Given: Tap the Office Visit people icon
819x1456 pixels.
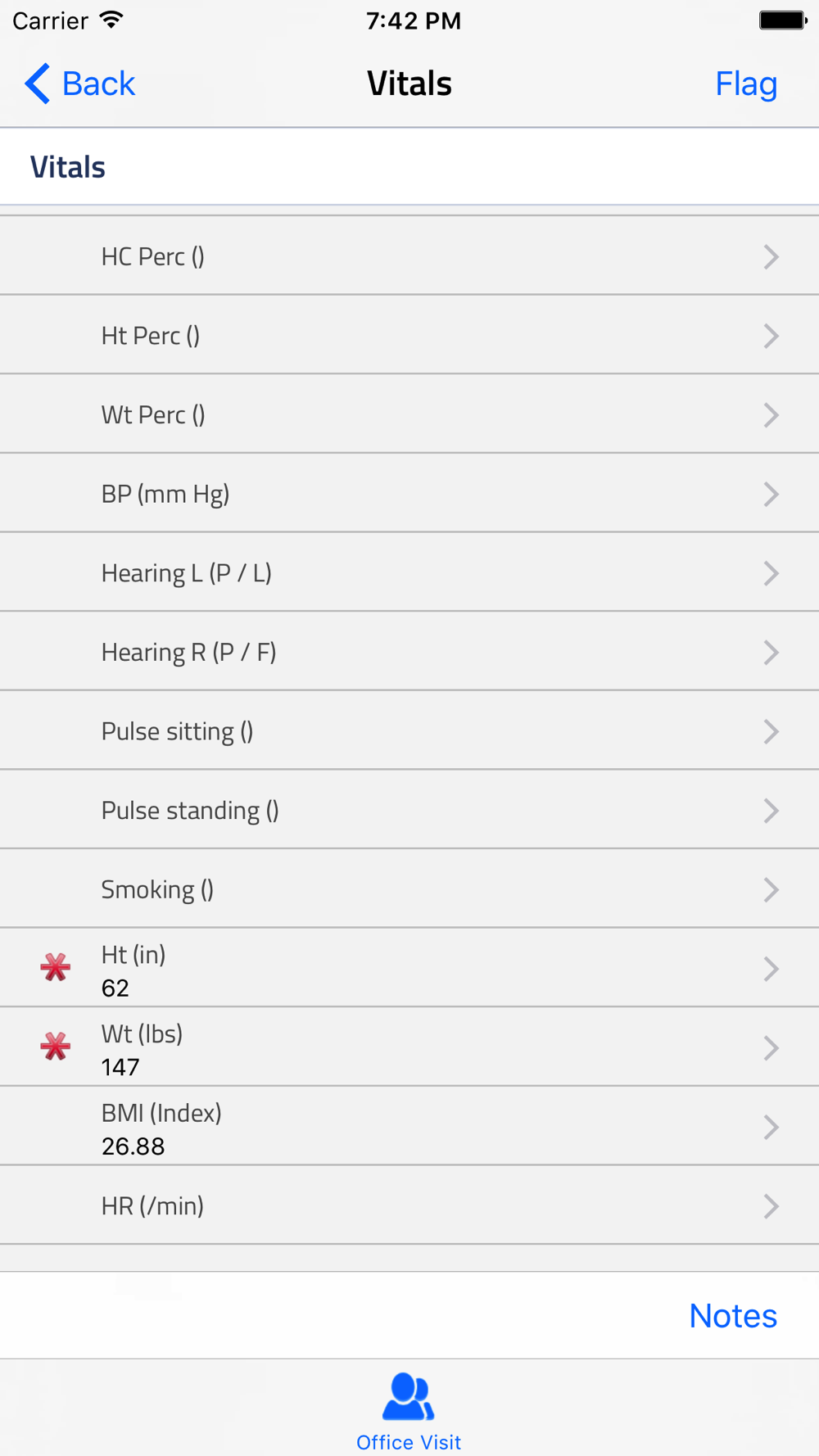Looking at the screenshot, I should (408, 1397).
